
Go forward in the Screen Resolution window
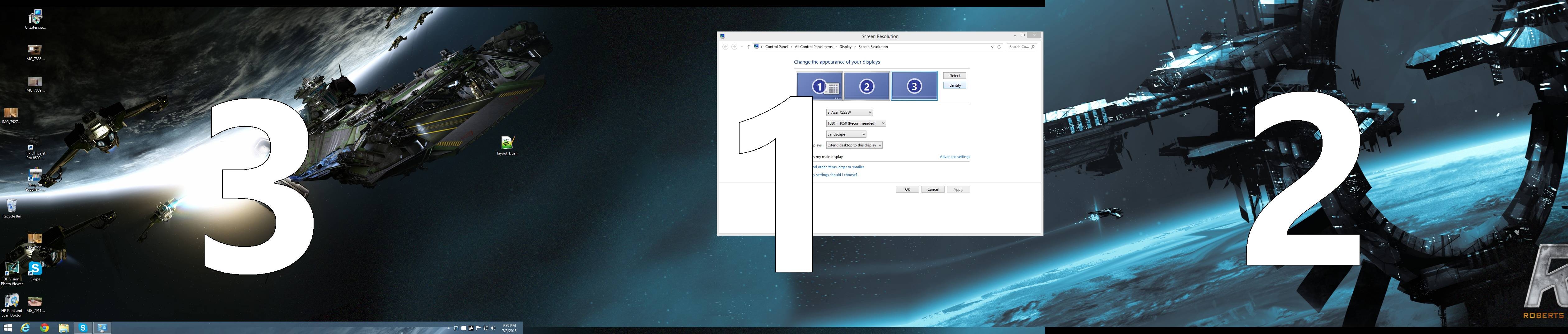(735, 47)
